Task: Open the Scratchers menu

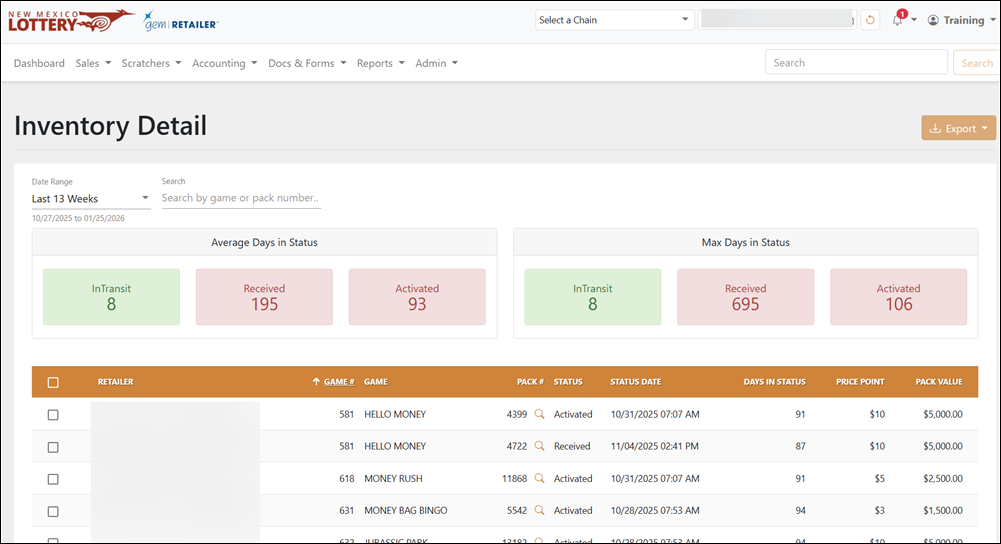Action: point(151,63)
